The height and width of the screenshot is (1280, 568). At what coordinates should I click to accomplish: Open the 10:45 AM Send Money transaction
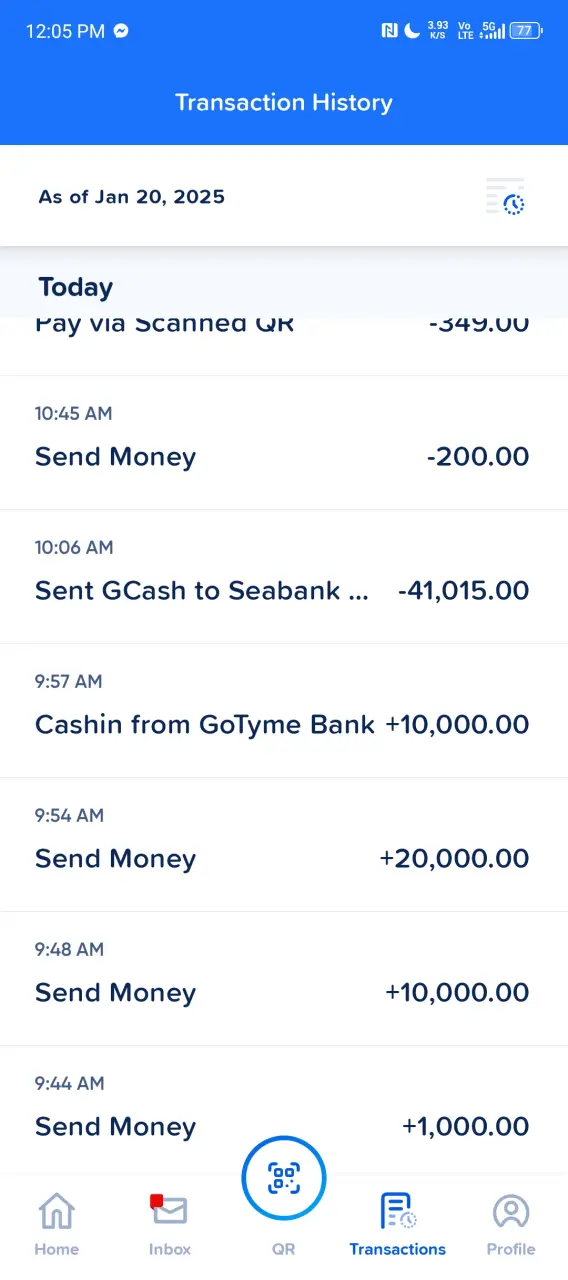(284, 443)
